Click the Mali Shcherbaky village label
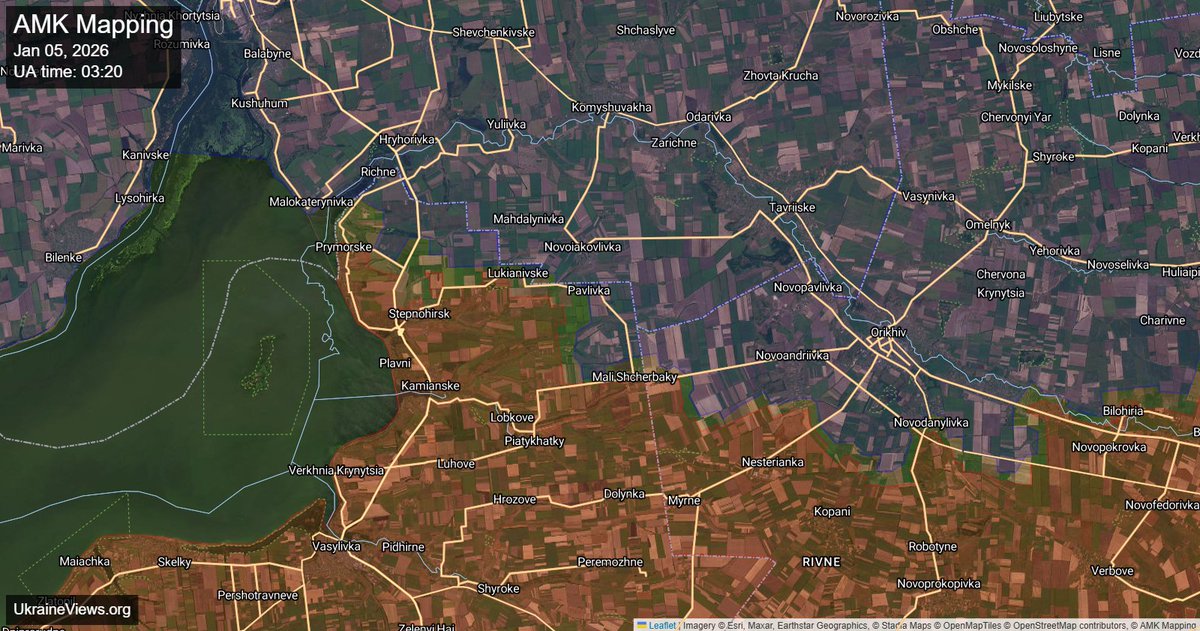This screenshot has width=1200, height=631. pos(635,377)
